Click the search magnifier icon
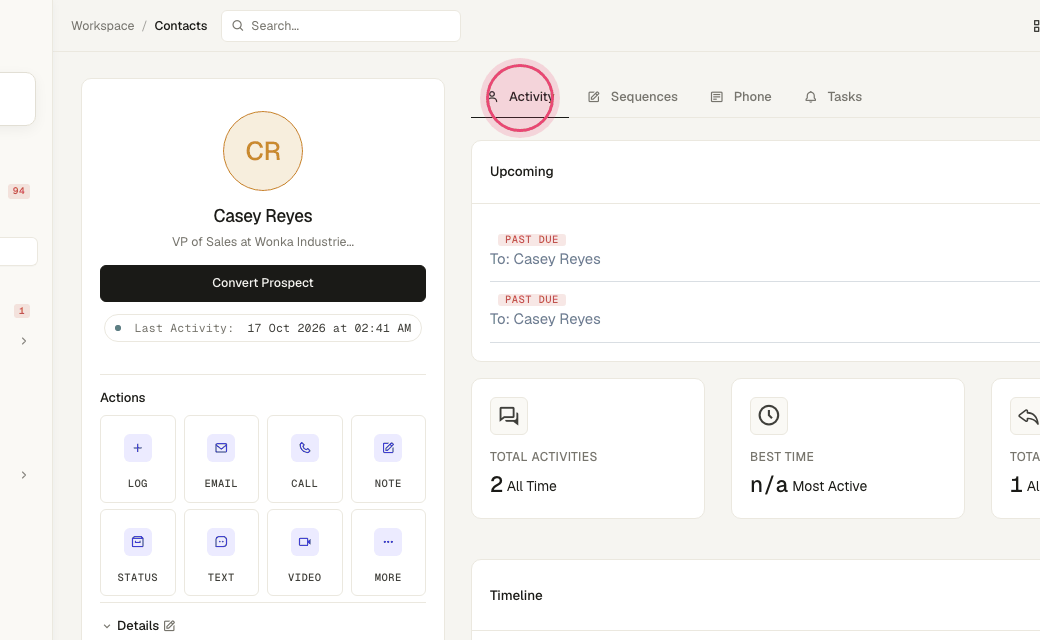The width and height of the screenshot is (1040, 640). (x=237, y=26)
